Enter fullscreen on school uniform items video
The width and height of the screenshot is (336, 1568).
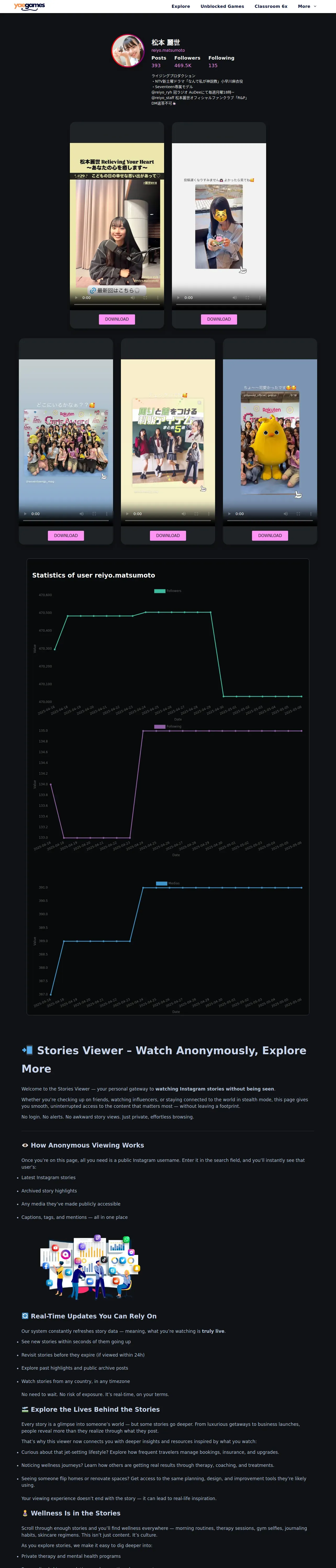[196, 514]
